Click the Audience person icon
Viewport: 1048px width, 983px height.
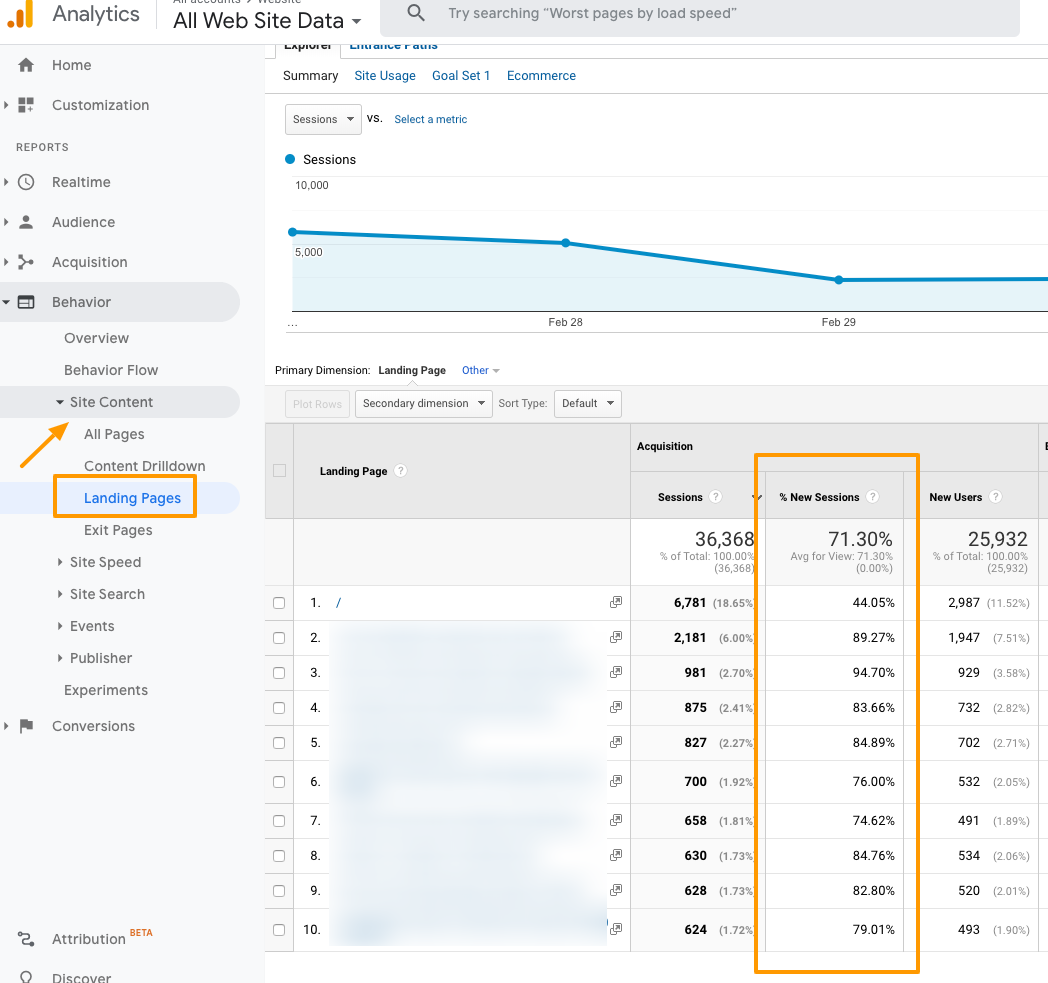26,222
